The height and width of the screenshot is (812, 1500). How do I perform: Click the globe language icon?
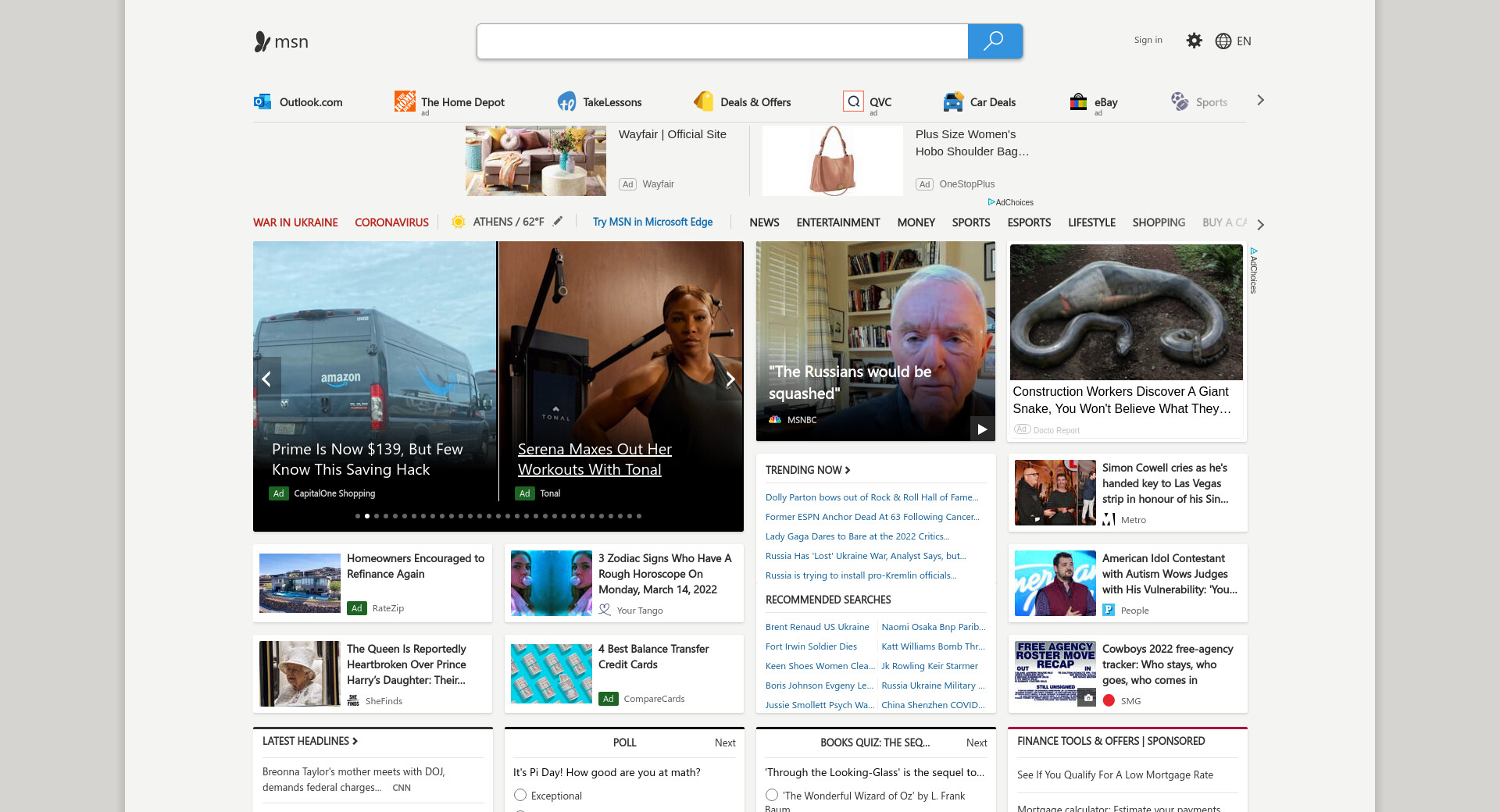pos(1223,41)
